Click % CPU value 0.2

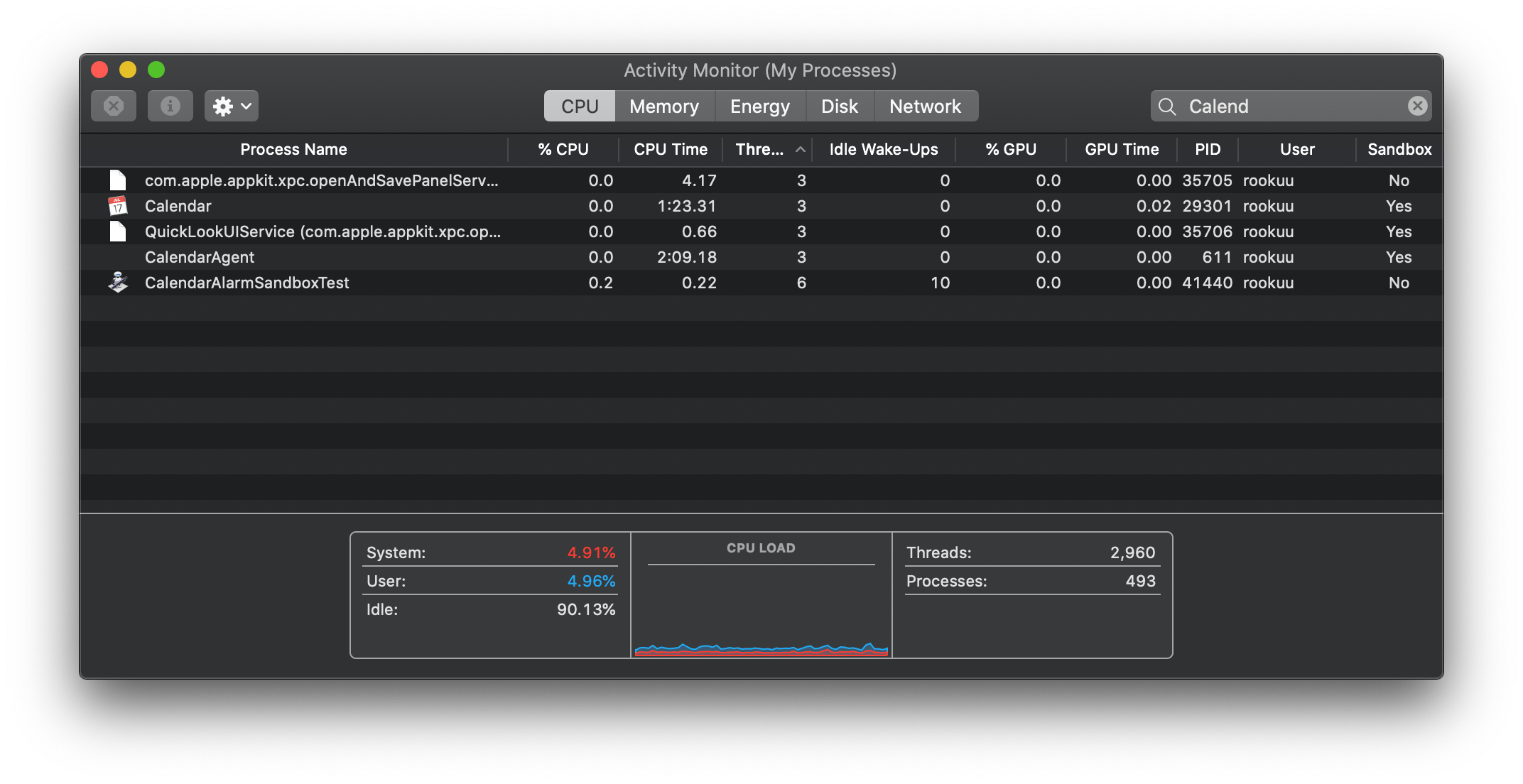601,283
